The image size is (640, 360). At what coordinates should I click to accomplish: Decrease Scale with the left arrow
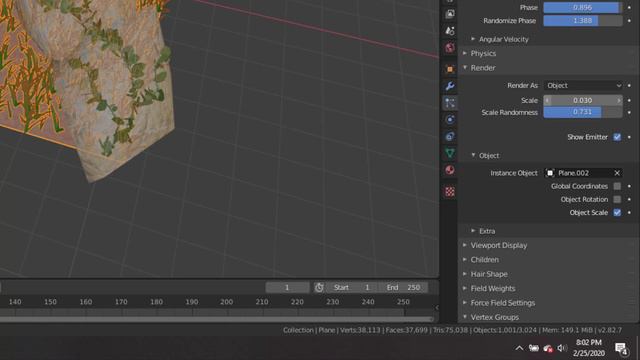547,100
